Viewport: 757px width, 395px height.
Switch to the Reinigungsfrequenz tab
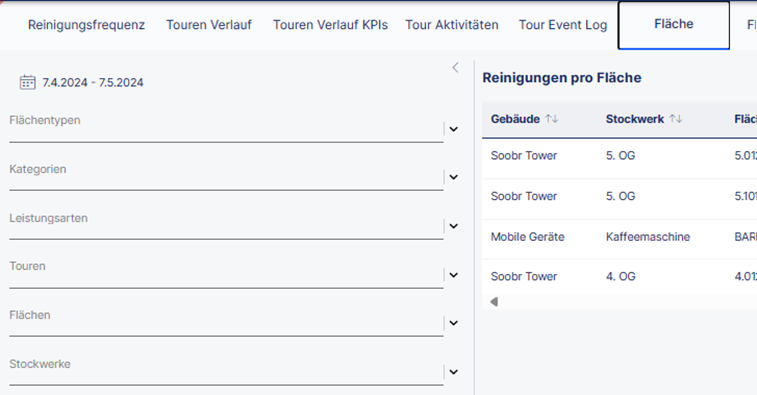tap(86, 25)
